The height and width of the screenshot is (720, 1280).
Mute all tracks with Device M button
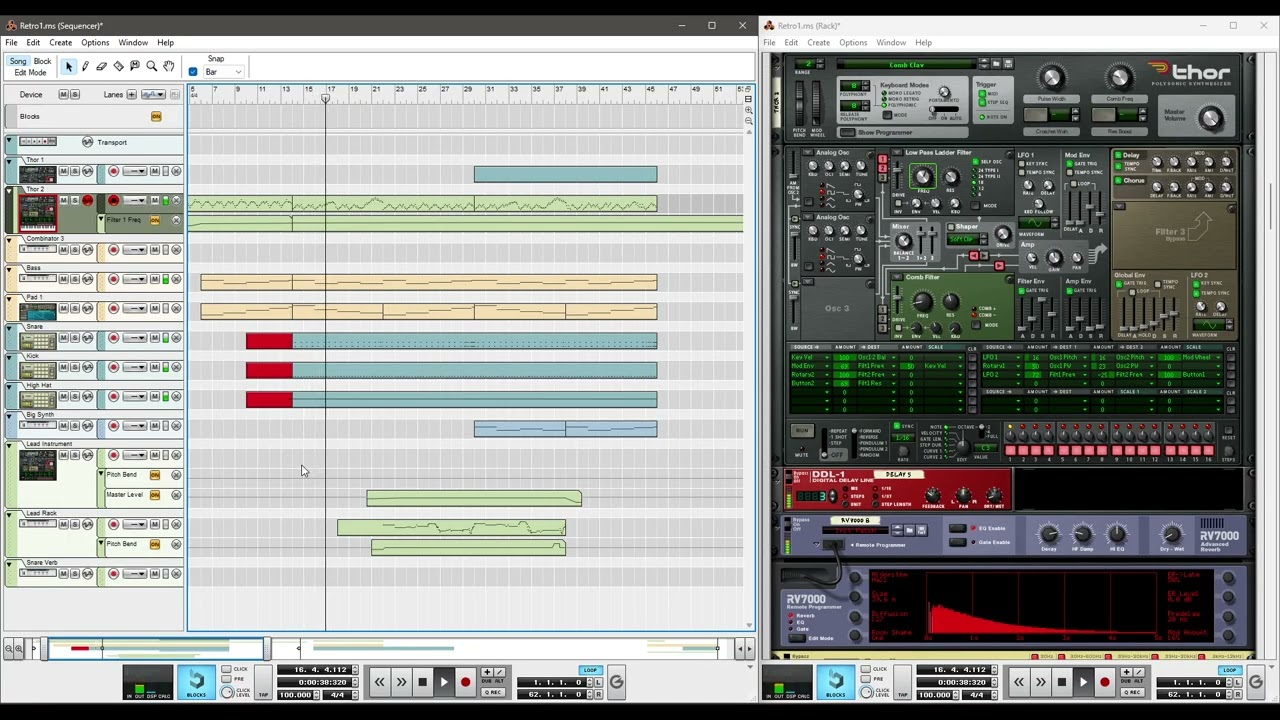63,94
